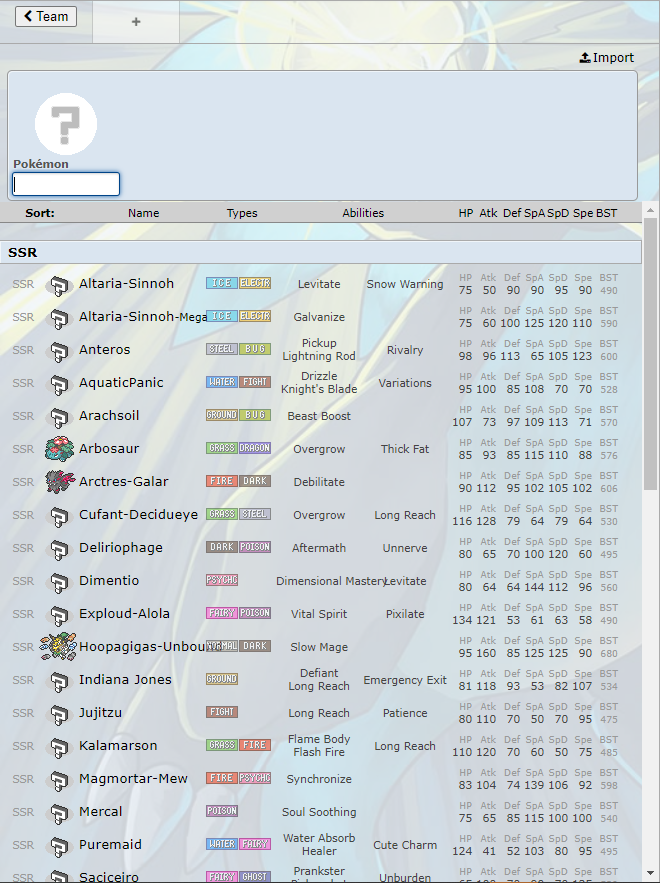This screenshot has height=883, width=660.
Task: Click the Poison type badge on Mercal
Action: [x=222, y=810]
